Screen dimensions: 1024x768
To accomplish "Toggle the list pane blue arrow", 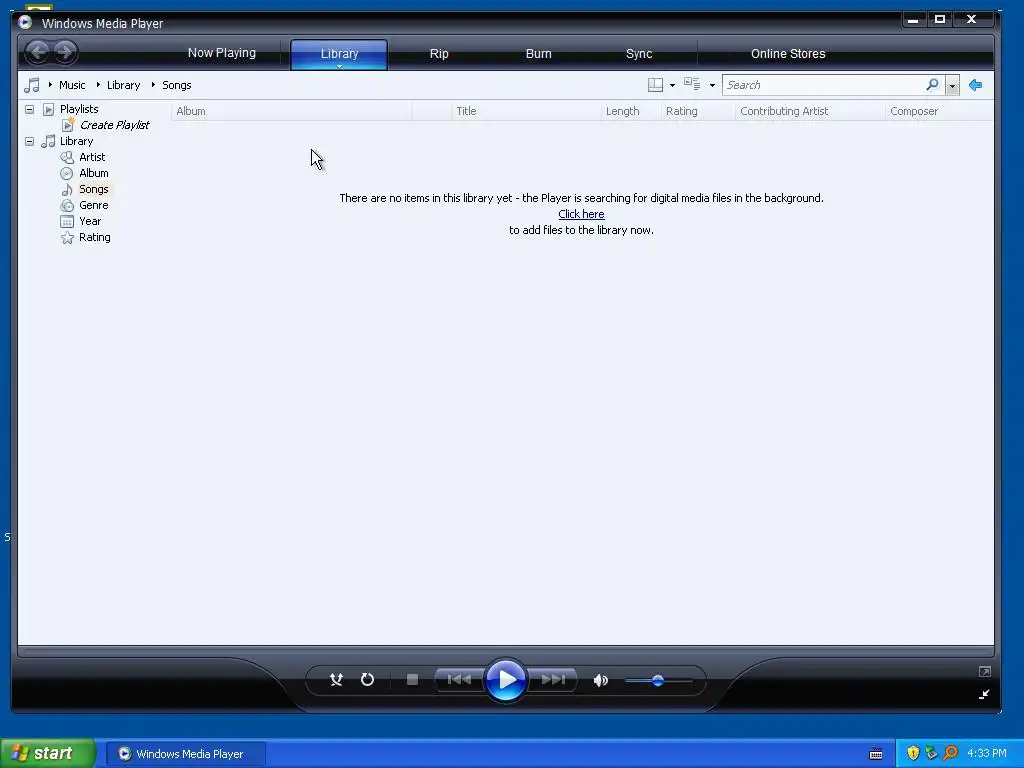I will 976,85.
